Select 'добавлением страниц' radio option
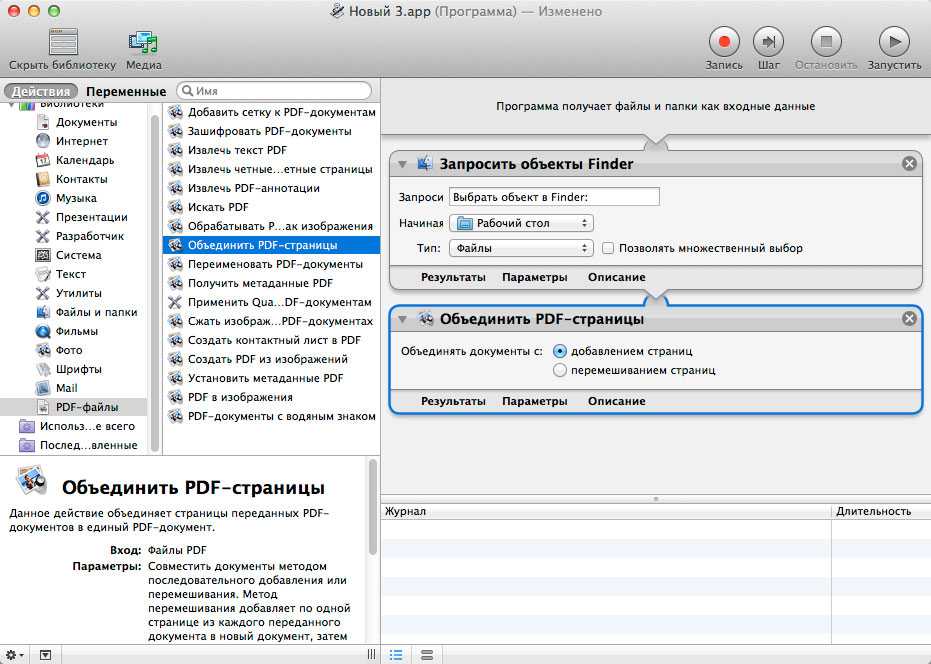 pyautogui.click(x=560, y=351)
